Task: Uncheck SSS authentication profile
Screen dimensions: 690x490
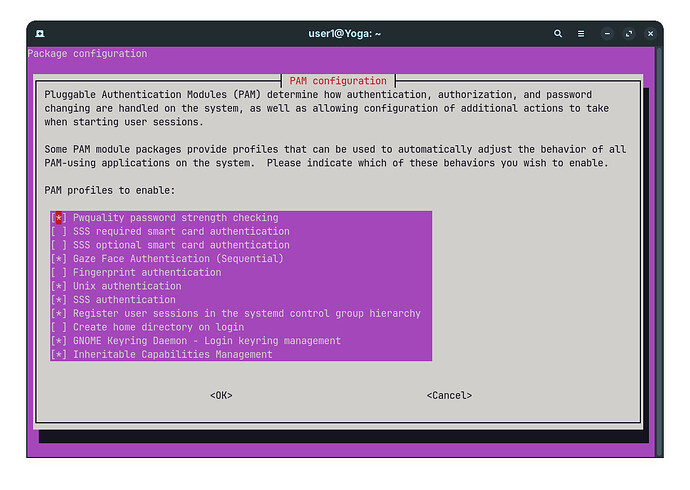Action: 241,300
